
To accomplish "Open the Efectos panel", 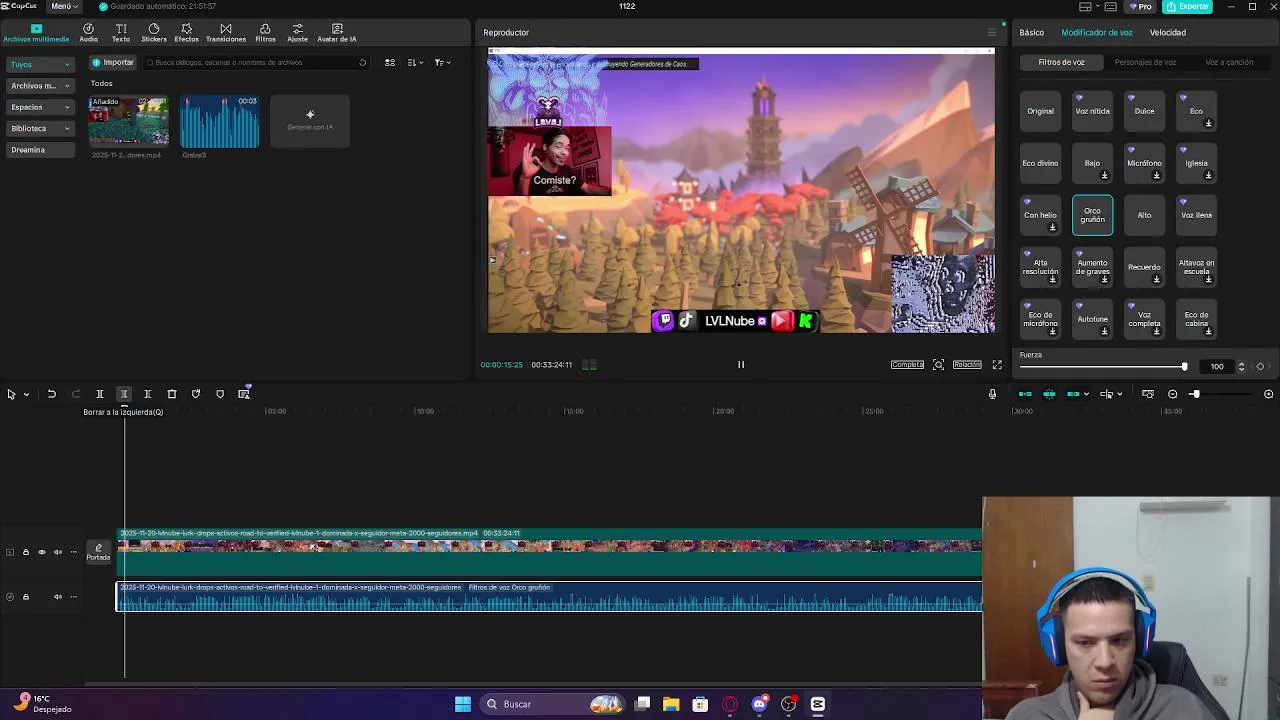I will coord(187,32).
